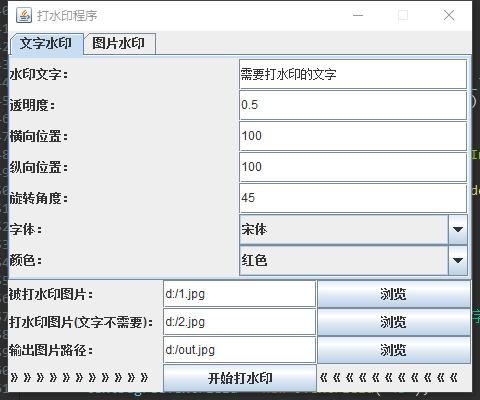Open the 颜色 dropdown arrow
This screenshot has width=480, height=400.
click(458, 260)
